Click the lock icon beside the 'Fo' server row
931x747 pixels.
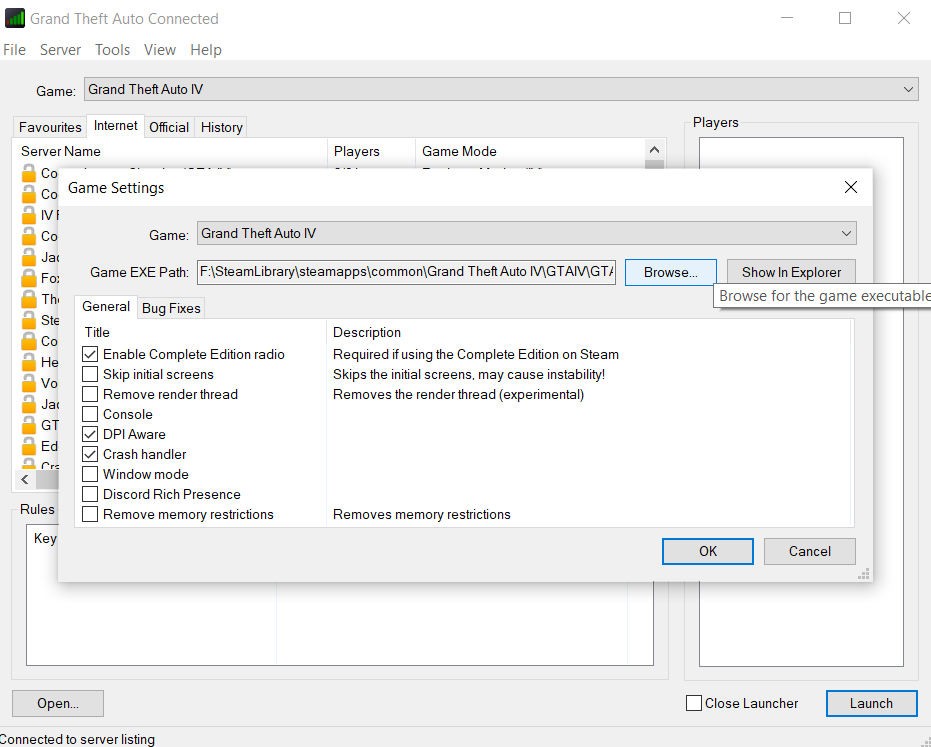[28, 278]
